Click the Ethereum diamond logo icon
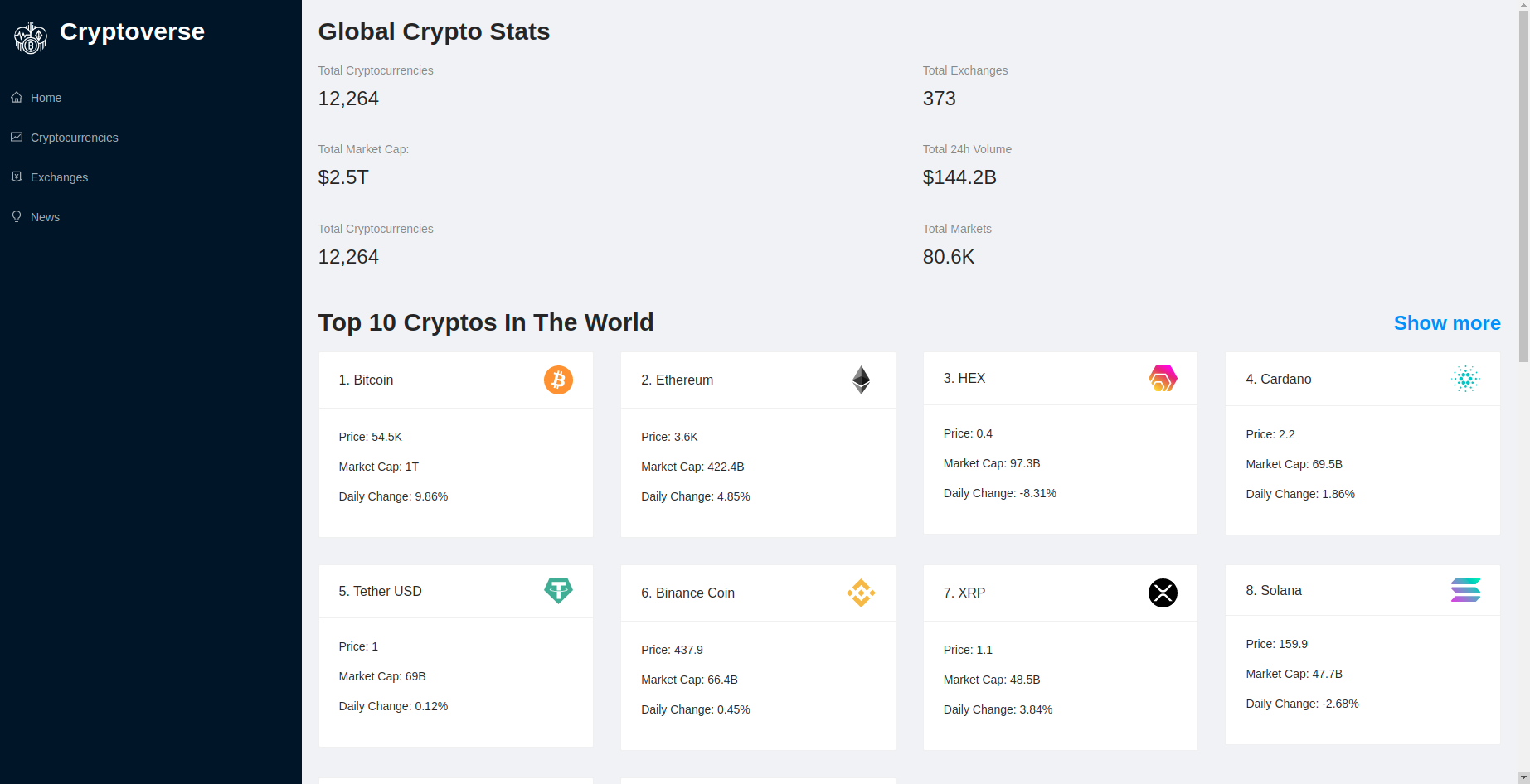Viewport: 1530px width, 784px height. coord(861,380)
